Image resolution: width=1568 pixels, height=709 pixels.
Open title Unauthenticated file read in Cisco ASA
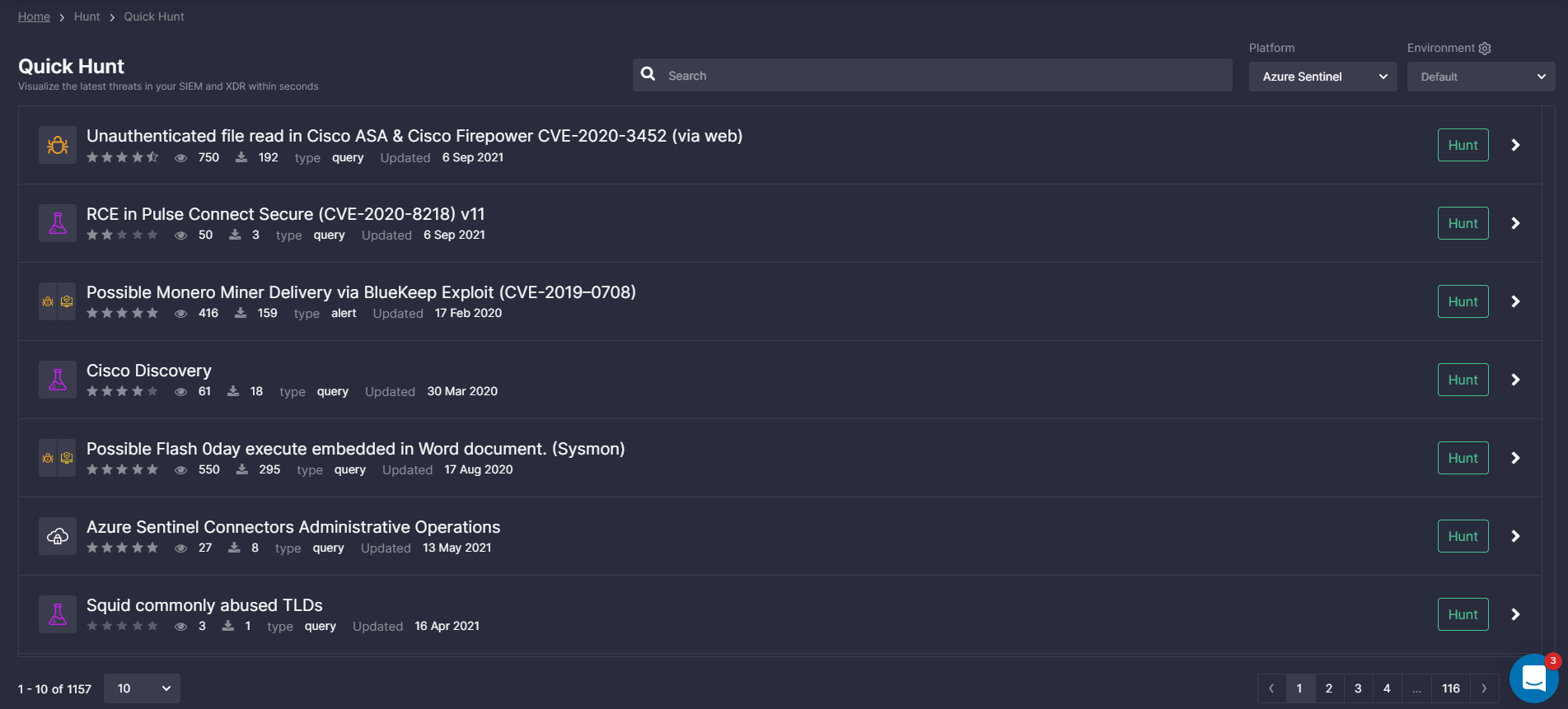[414, 136]
